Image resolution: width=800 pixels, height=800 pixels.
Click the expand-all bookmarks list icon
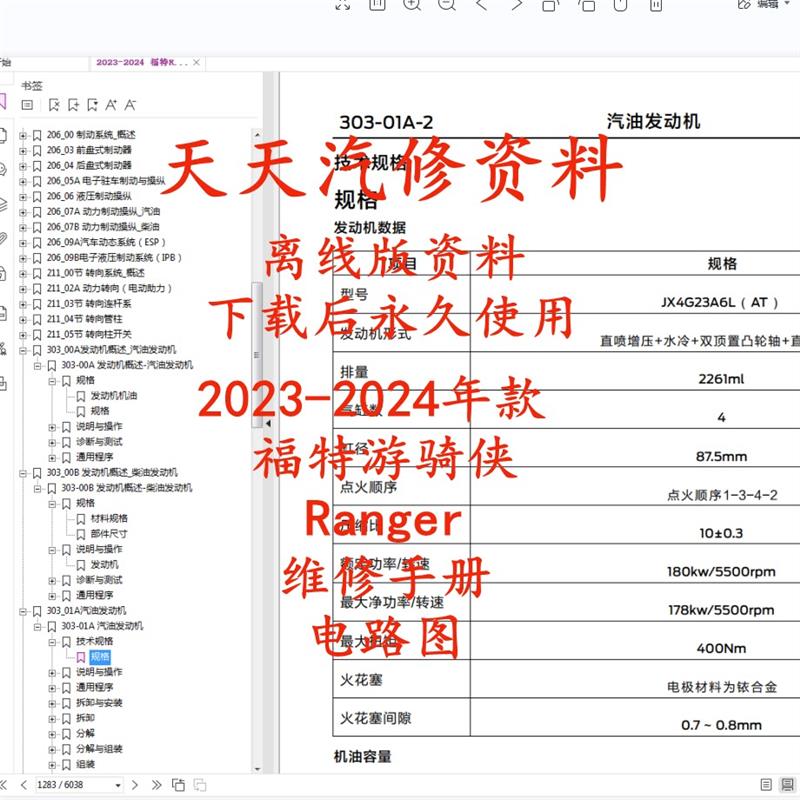[28, 105]
